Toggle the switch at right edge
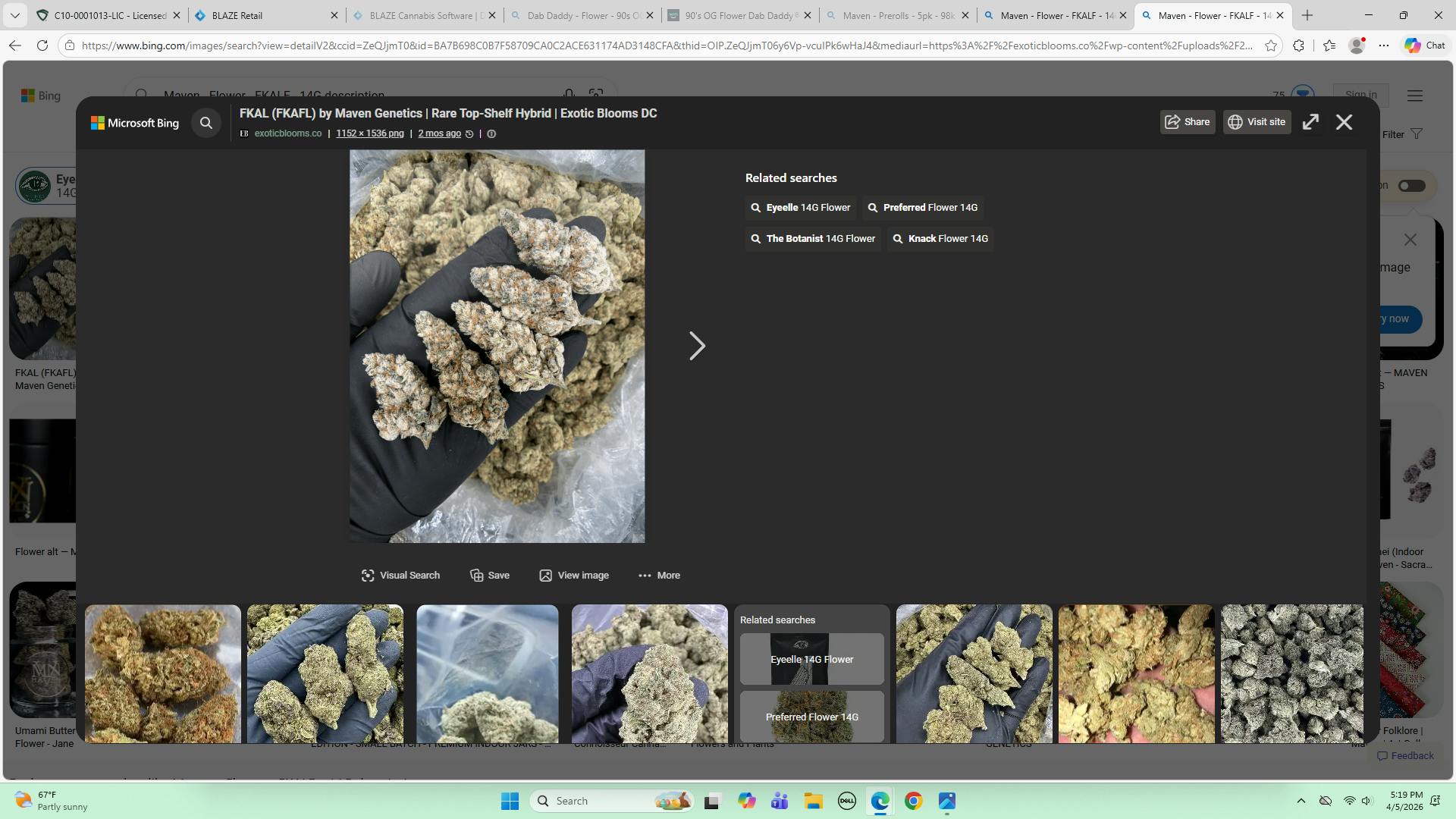The width and height of the screenshot is (1456, 819). [1411, 186]
